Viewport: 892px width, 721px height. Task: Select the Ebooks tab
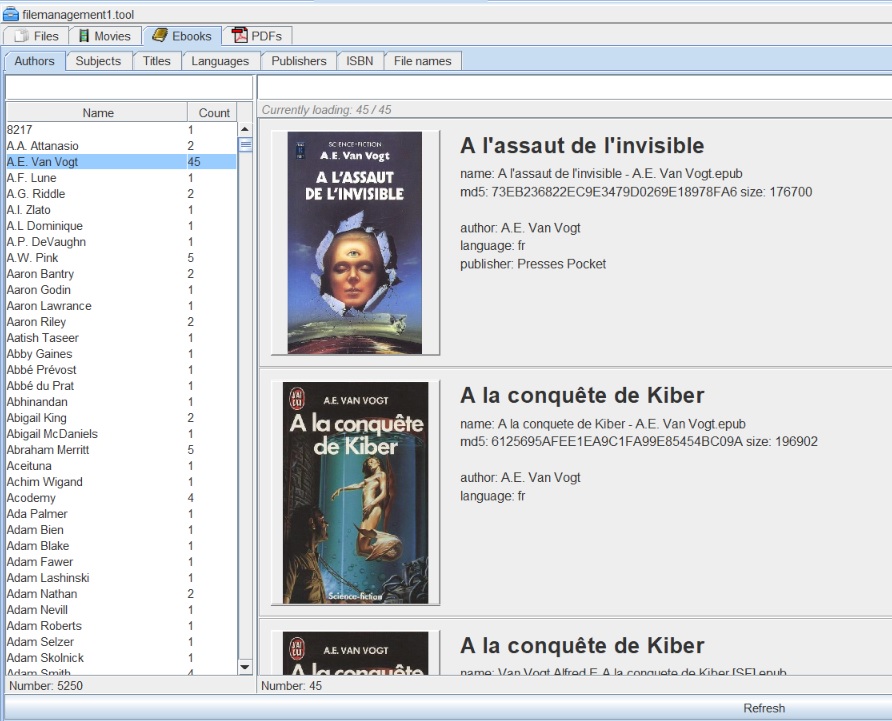point(182,36)
